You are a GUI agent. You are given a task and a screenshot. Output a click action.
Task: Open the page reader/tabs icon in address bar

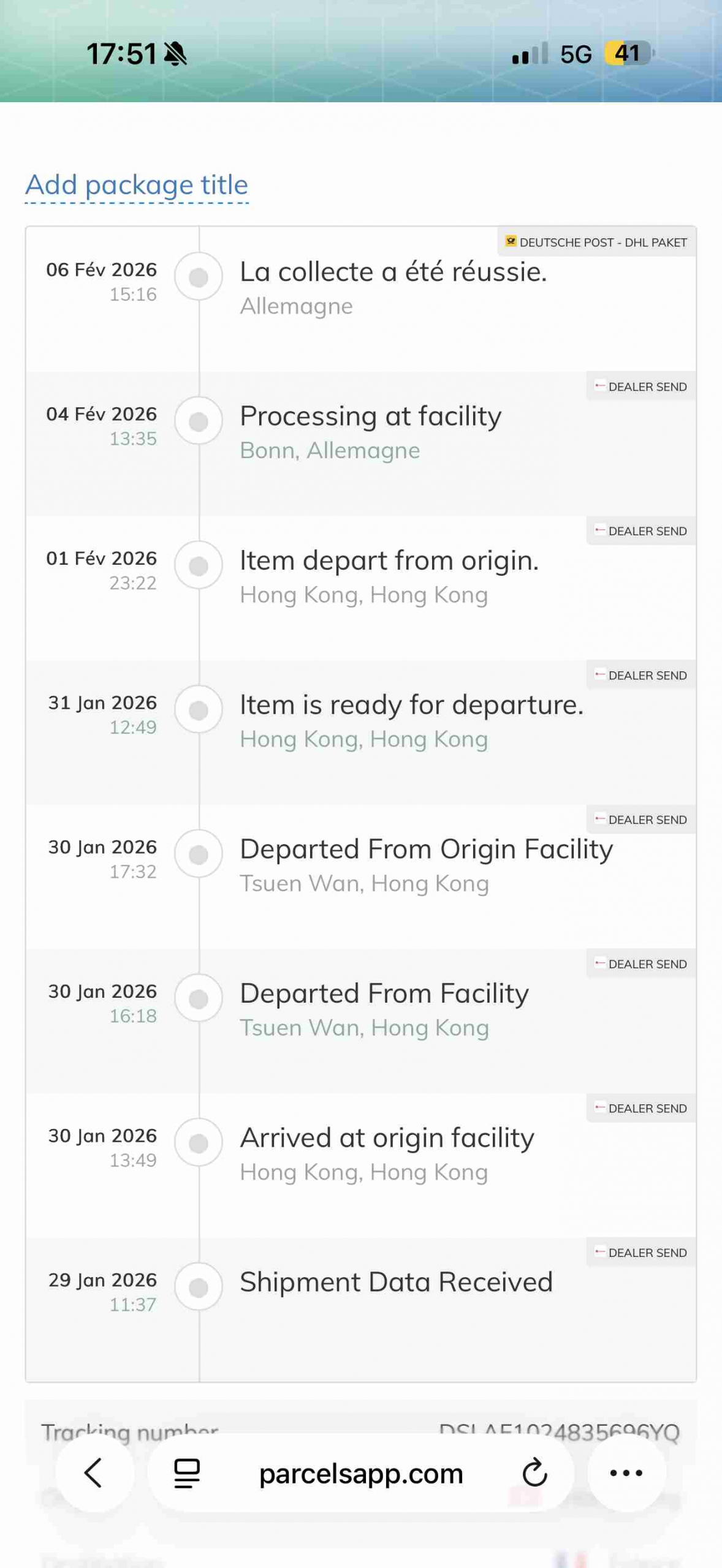tap(187, 1473)
